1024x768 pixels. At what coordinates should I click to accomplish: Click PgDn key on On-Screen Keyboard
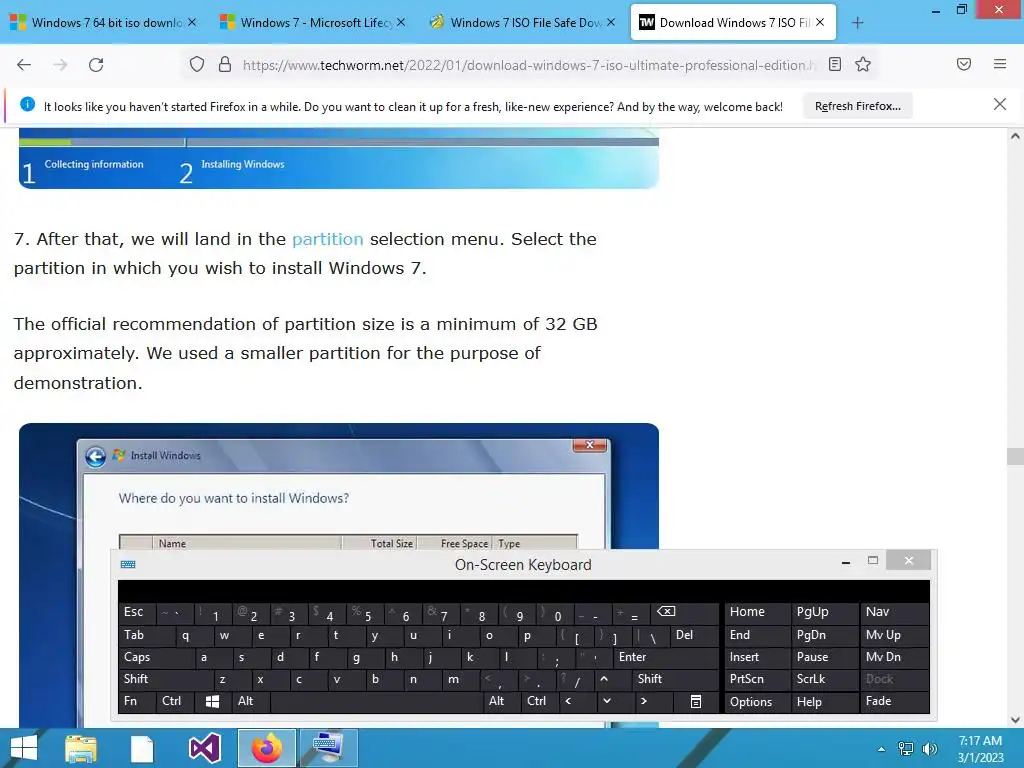(825, 635)
